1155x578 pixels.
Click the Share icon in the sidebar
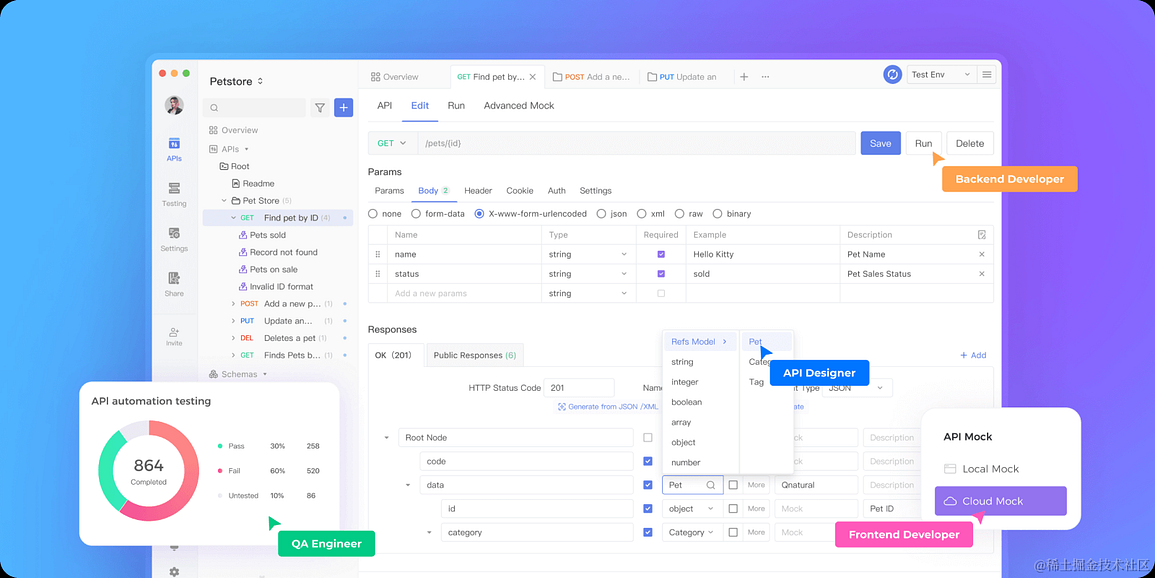[174, 281]
